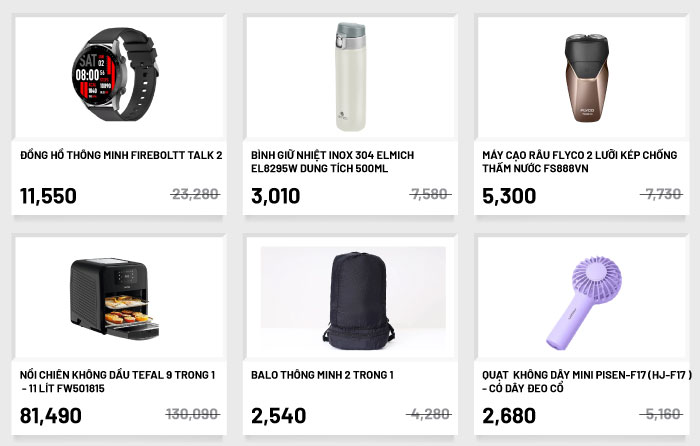
Task: Select the 2,680 mini fan price
Action: [509, 416]
